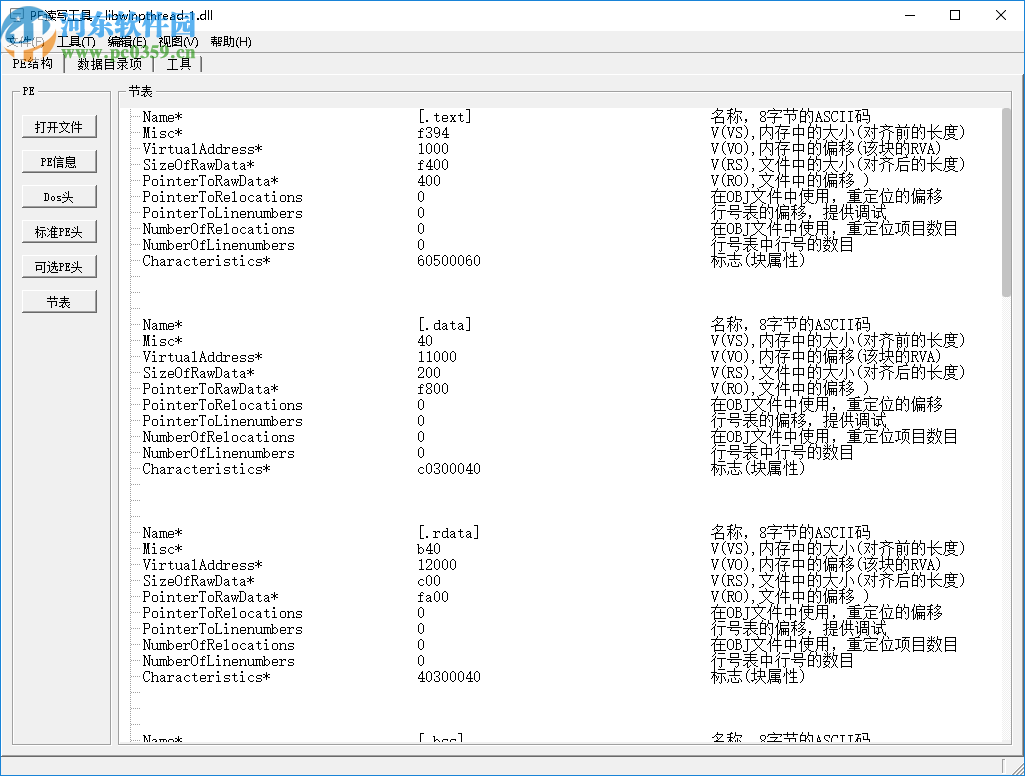The height and width of the screenshot is (776, 1025).
Task: Click the 打开文件 (open file) button
Action: point(59,127)
